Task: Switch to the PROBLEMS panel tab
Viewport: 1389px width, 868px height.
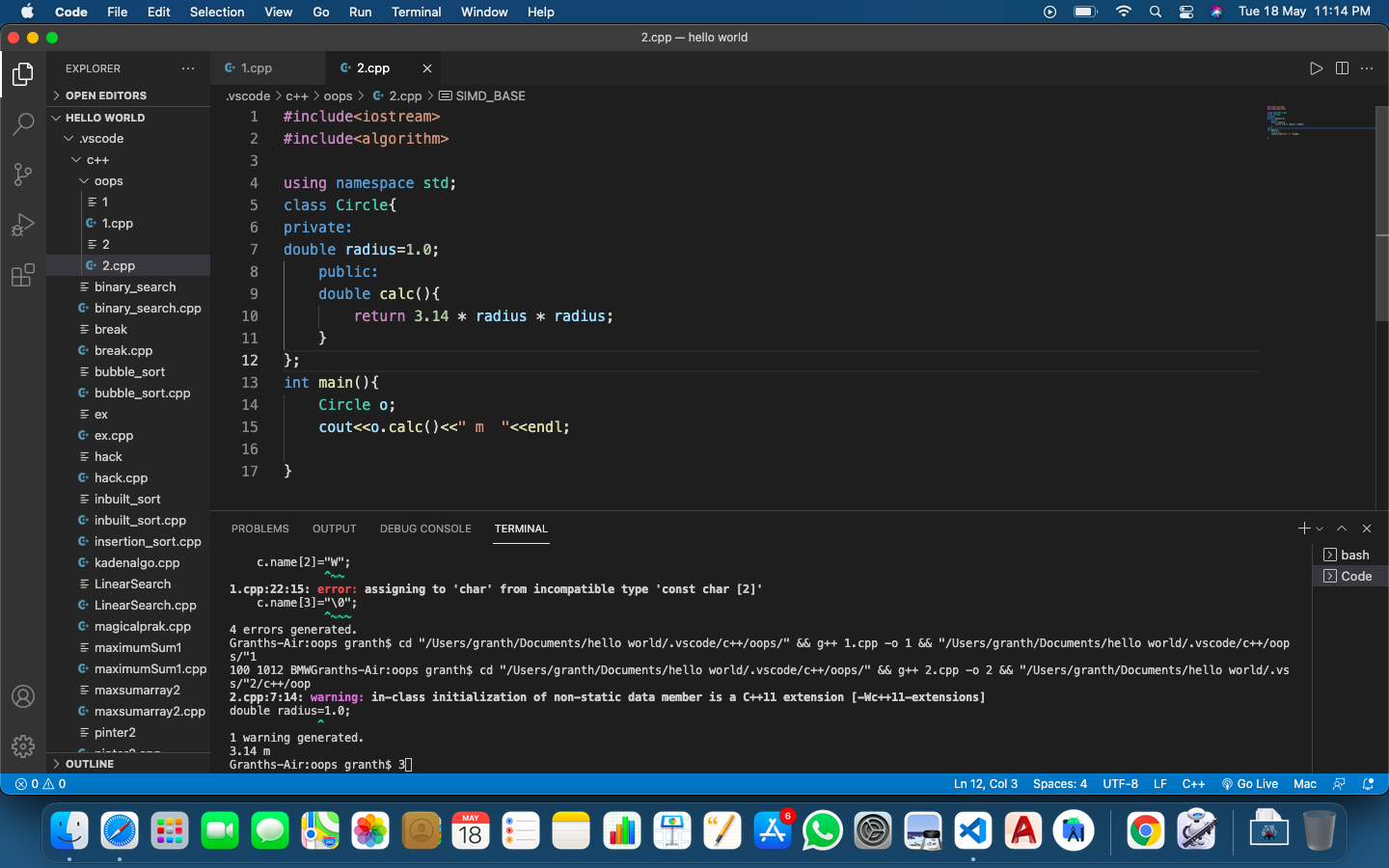Action: point(259,529)
